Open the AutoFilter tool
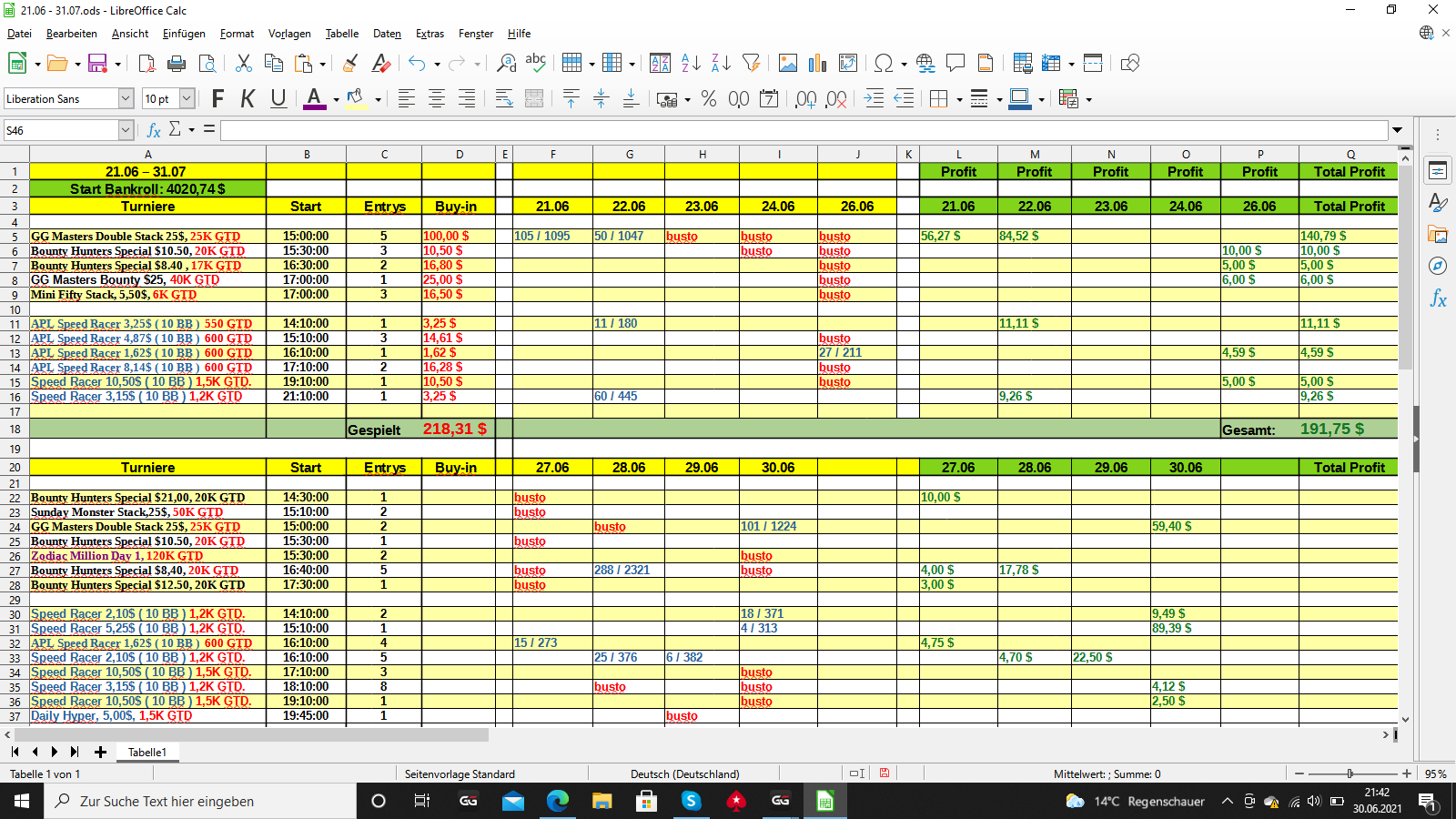This screenshot has height=819, width=1456. click(x=751, y=63)
